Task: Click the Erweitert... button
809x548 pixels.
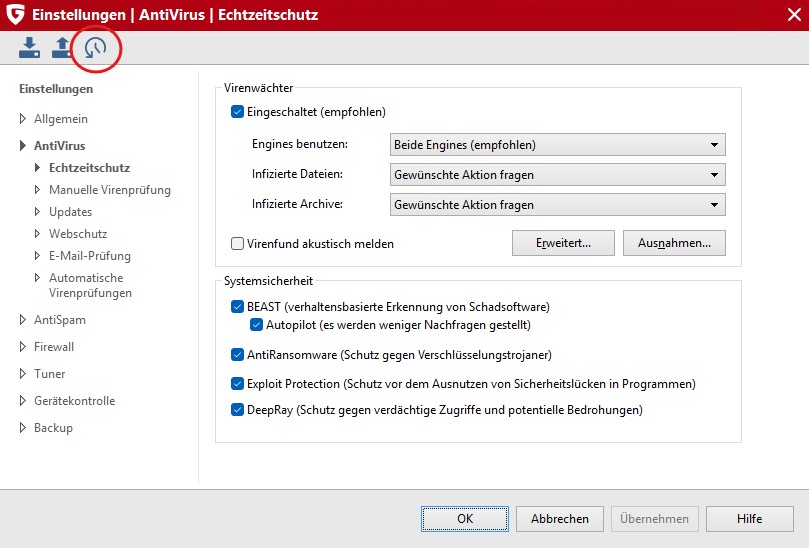Action: (x=563, y=243)
